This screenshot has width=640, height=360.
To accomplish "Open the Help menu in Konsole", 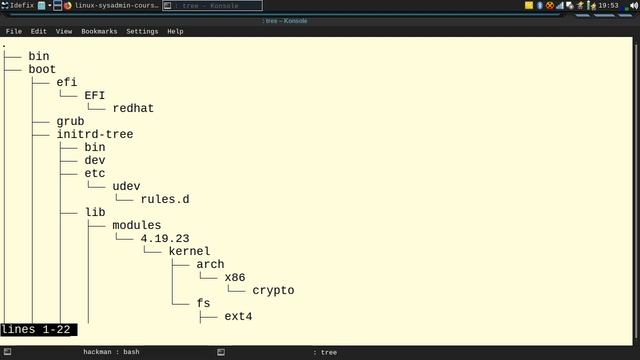I will pyautogui.click(x=175, y=31).
